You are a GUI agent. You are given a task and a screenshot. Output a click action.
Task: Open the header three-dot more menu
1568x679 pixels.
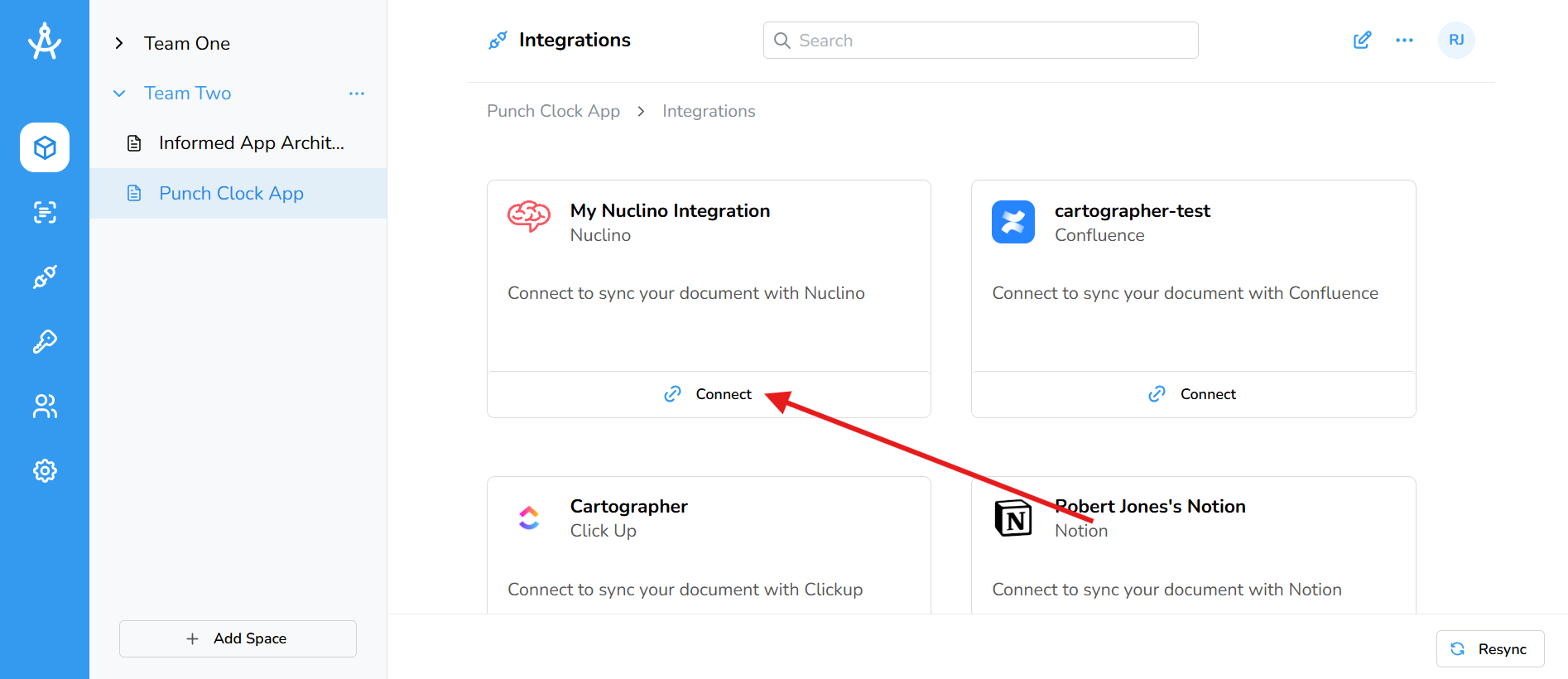coord(1404,41)
